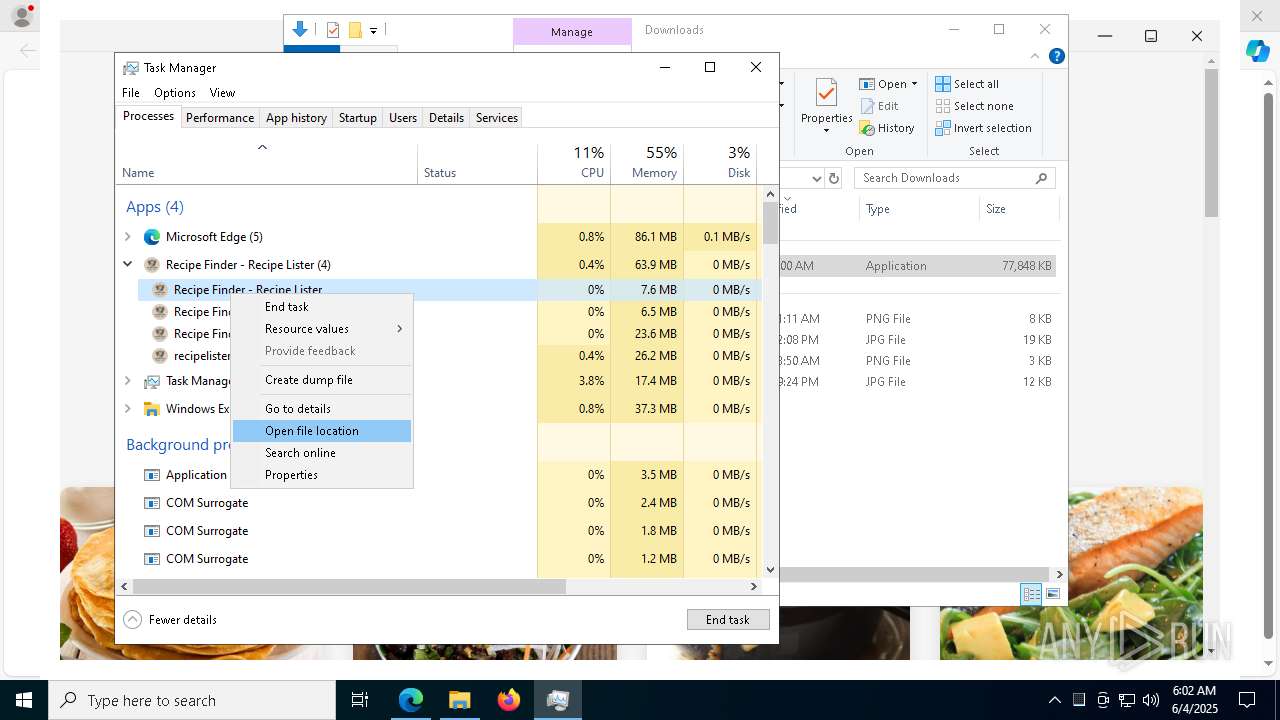Open Task Manager View menu

click(222, 93)
